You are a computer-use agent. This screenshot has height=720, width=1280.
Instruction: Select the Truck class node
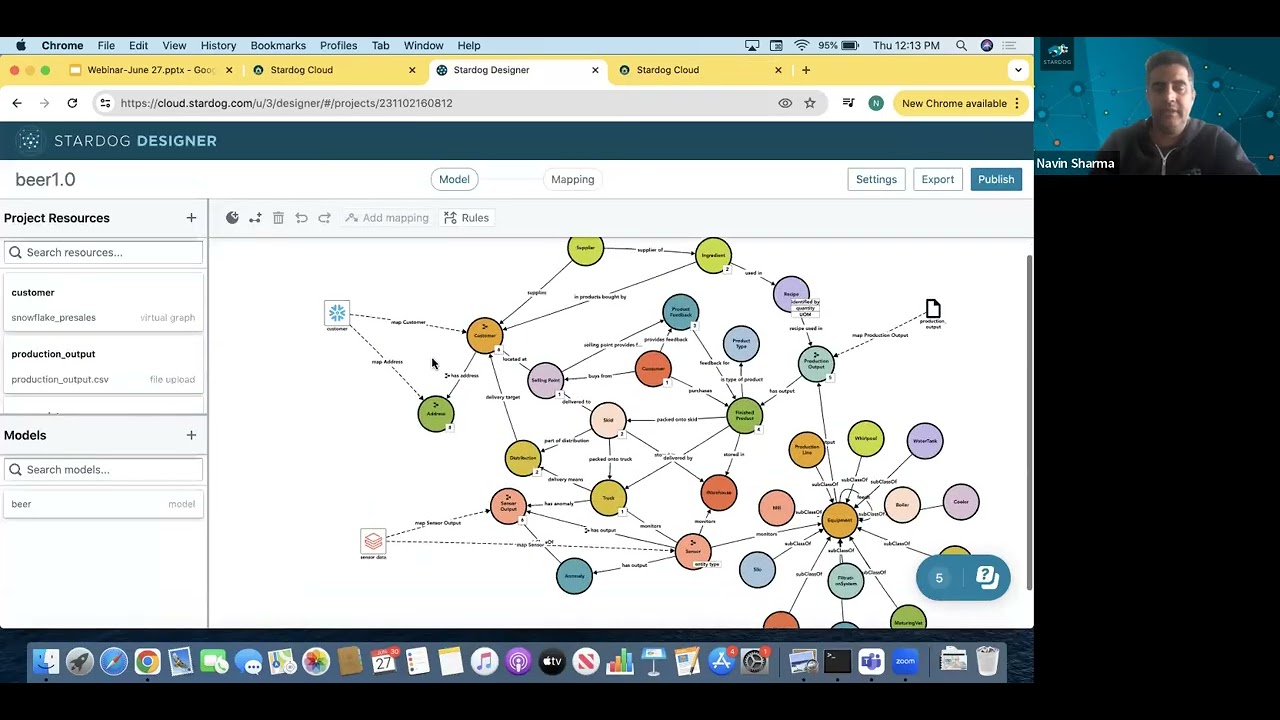(x=608, y=498)
